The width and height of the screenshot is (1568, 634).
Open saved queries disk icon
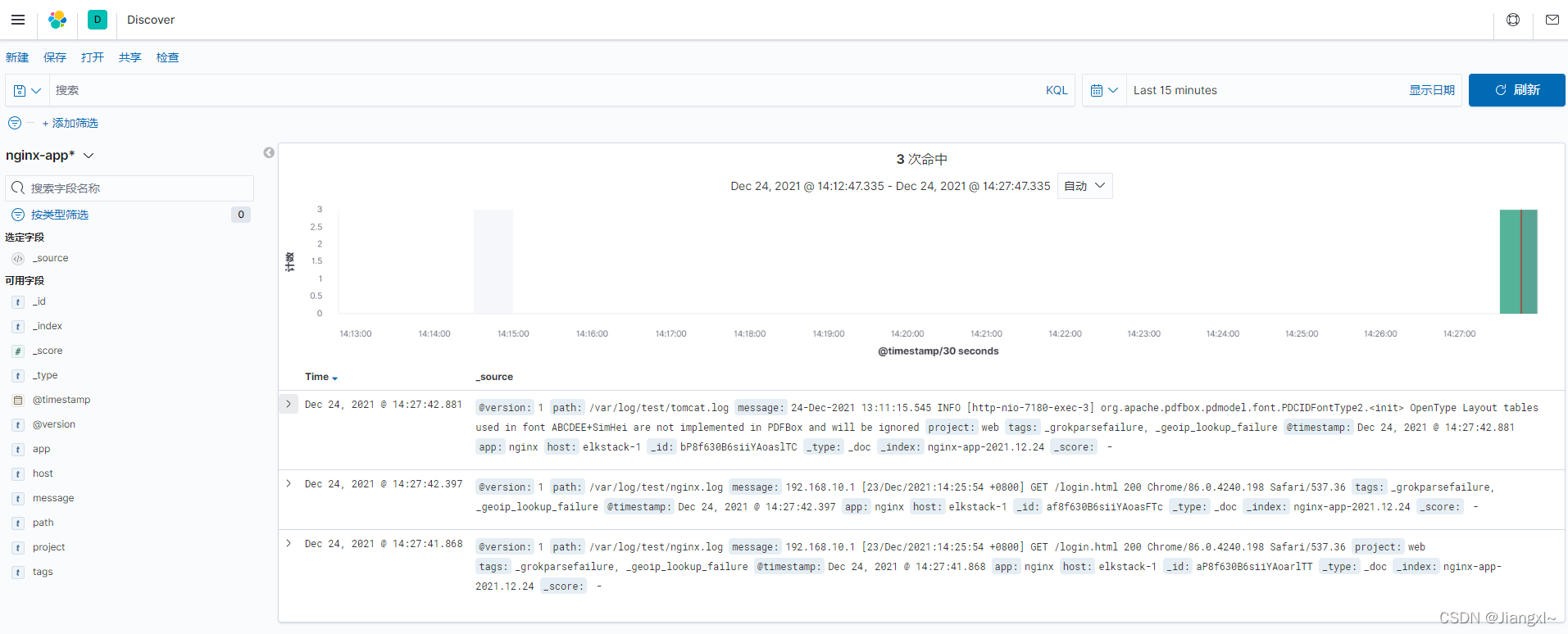pos(27,90)
